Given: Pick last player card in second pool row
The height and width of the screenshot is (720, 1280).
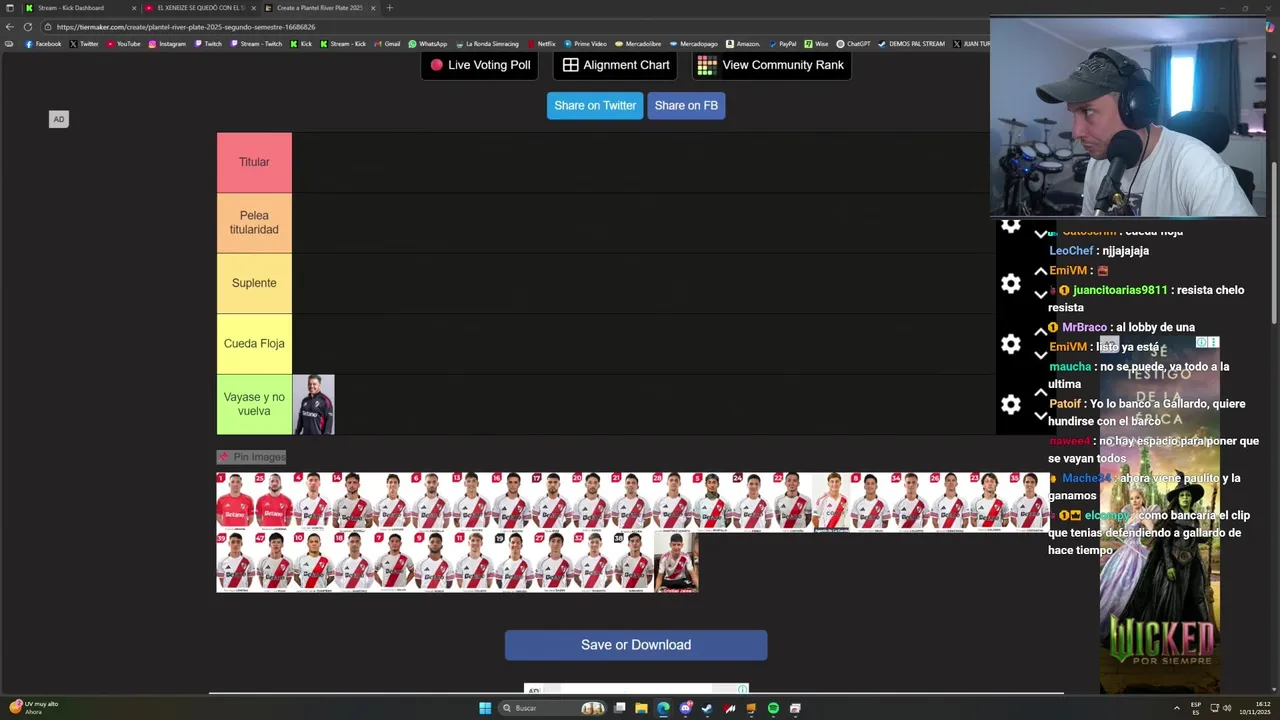Looking at the screenshot, I should click(x=676, y=562).
